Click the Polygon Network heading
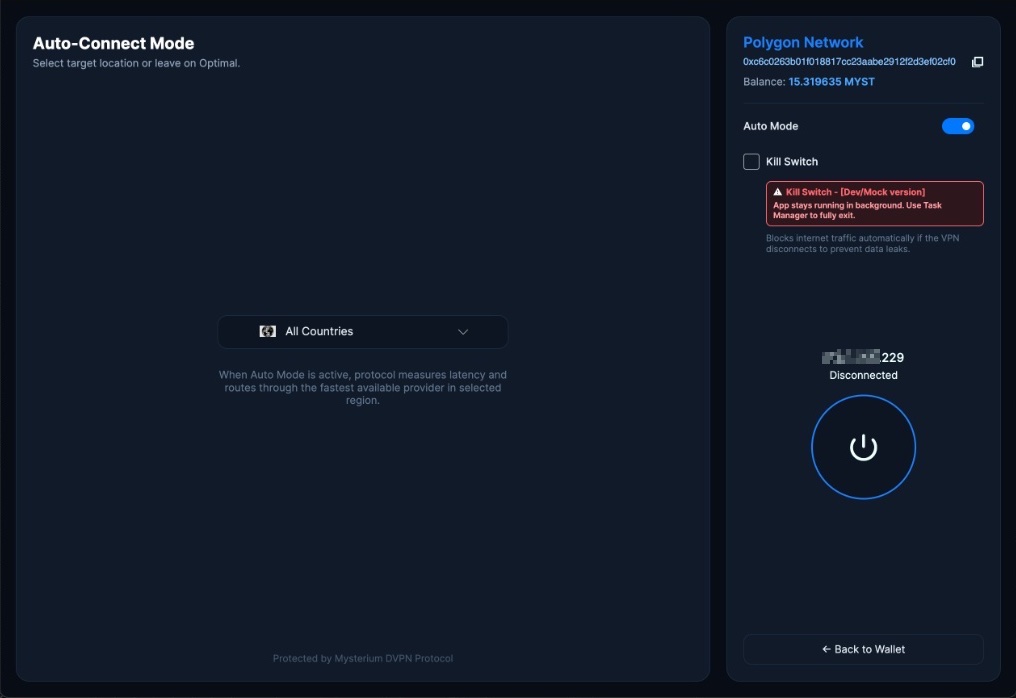 [x=803, y=43]
